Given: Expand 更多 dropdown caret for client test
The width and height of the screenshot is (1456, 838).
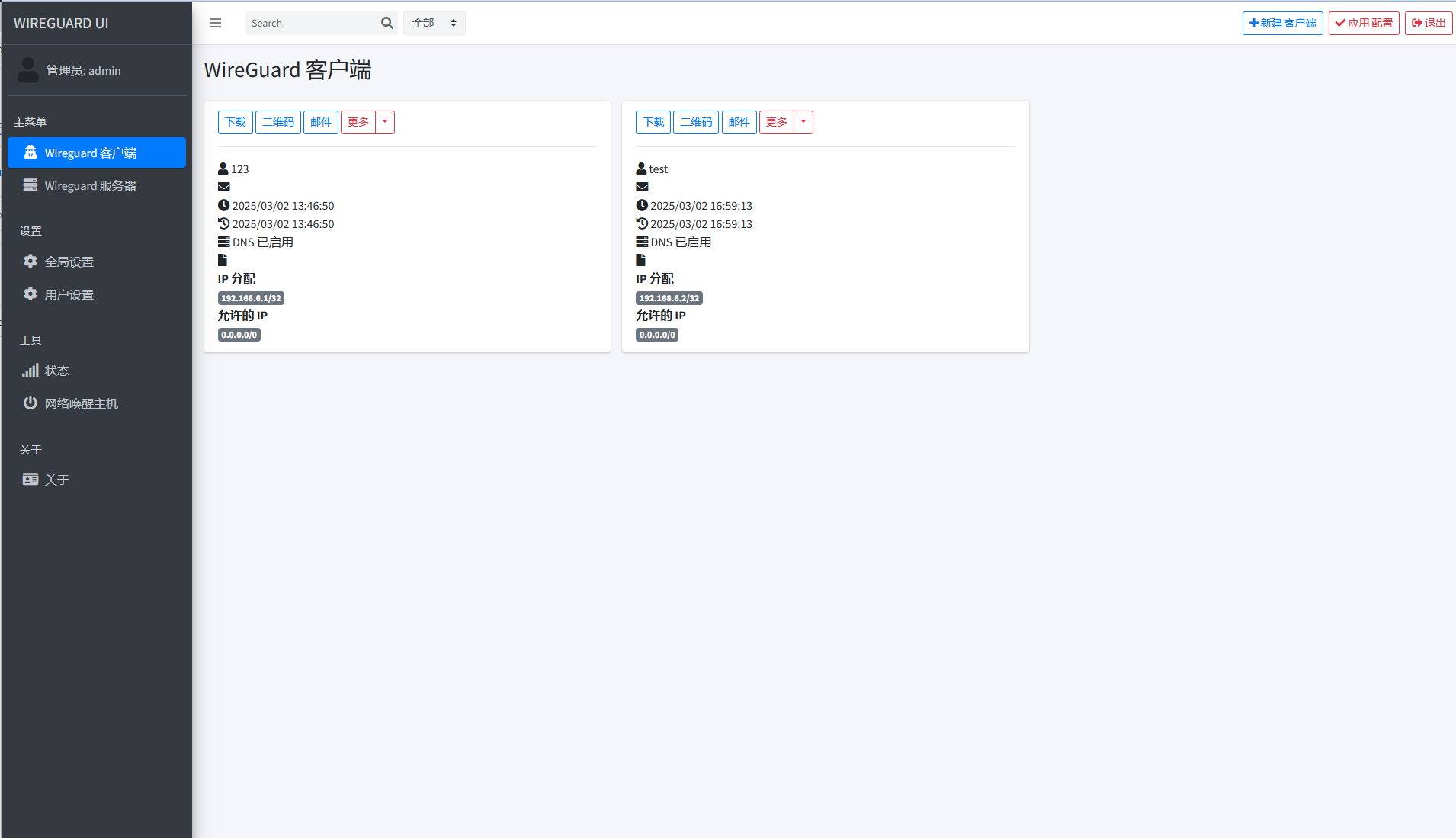Looking at the screenshot, I should 803,122.
